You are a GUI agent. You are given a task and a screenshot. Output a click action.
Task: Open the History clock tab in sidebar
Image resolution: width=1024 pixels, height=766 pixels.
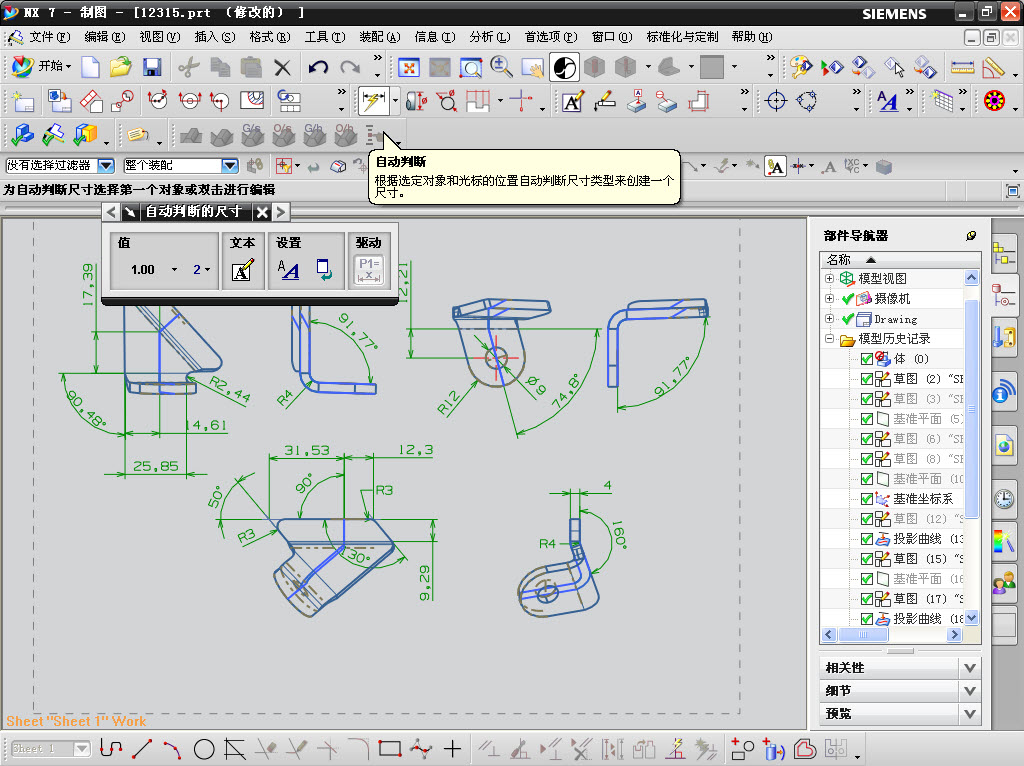[1003, 499]
